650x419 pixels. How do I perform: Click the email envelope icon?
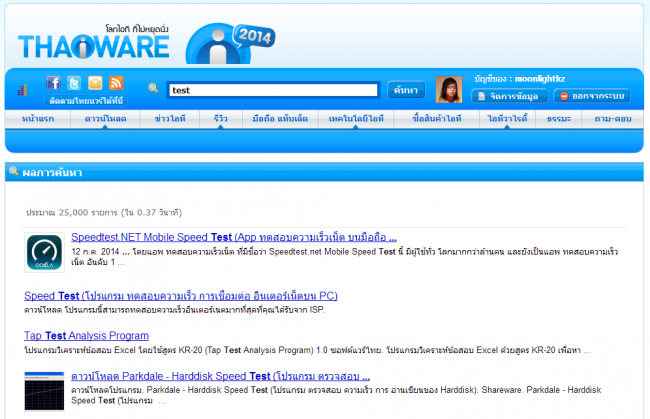pyautogui.click(x=95, y=83)
